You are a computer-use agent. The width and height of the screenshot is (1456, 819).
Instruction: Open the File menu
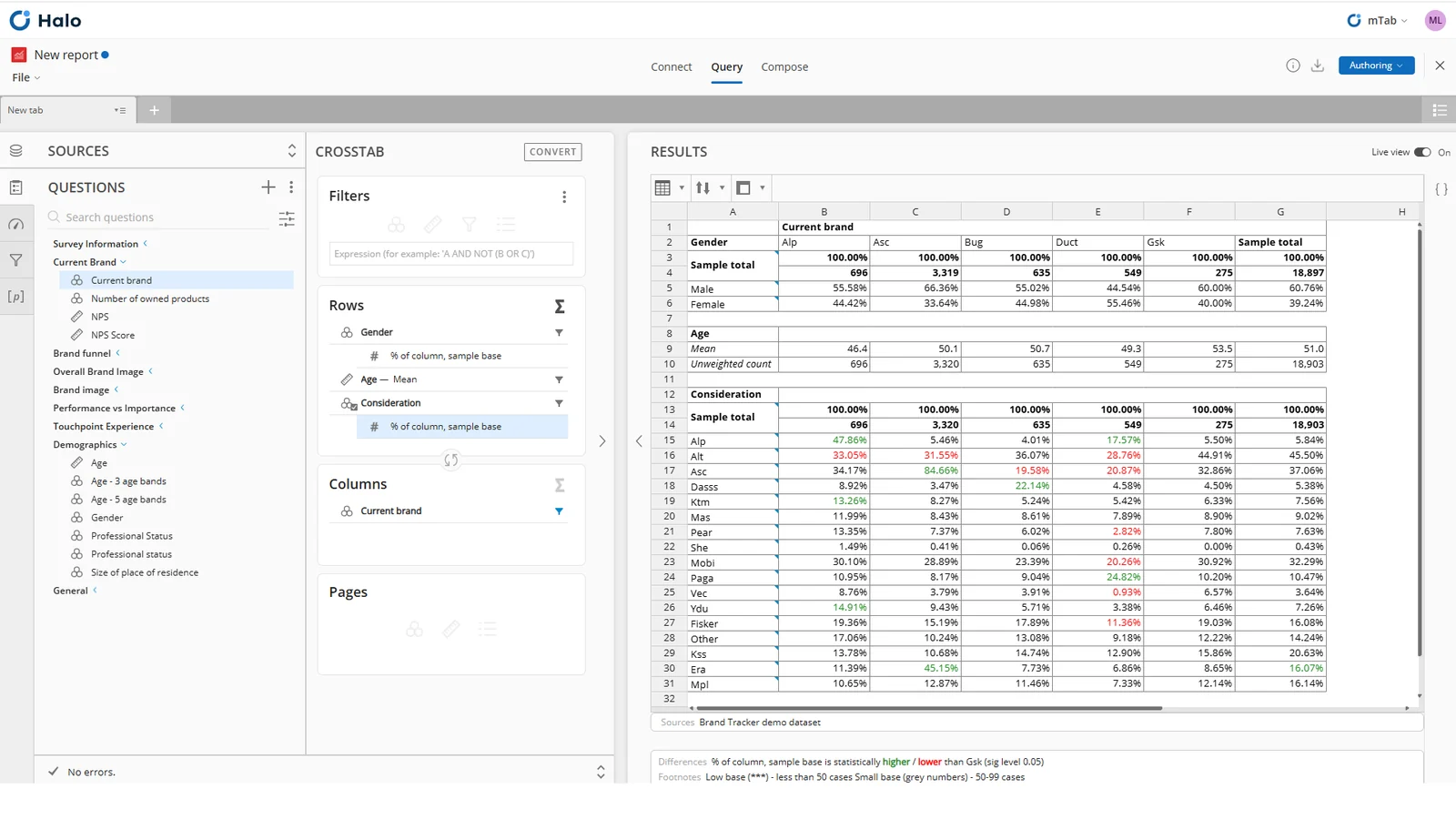click(x=25, y=77)
